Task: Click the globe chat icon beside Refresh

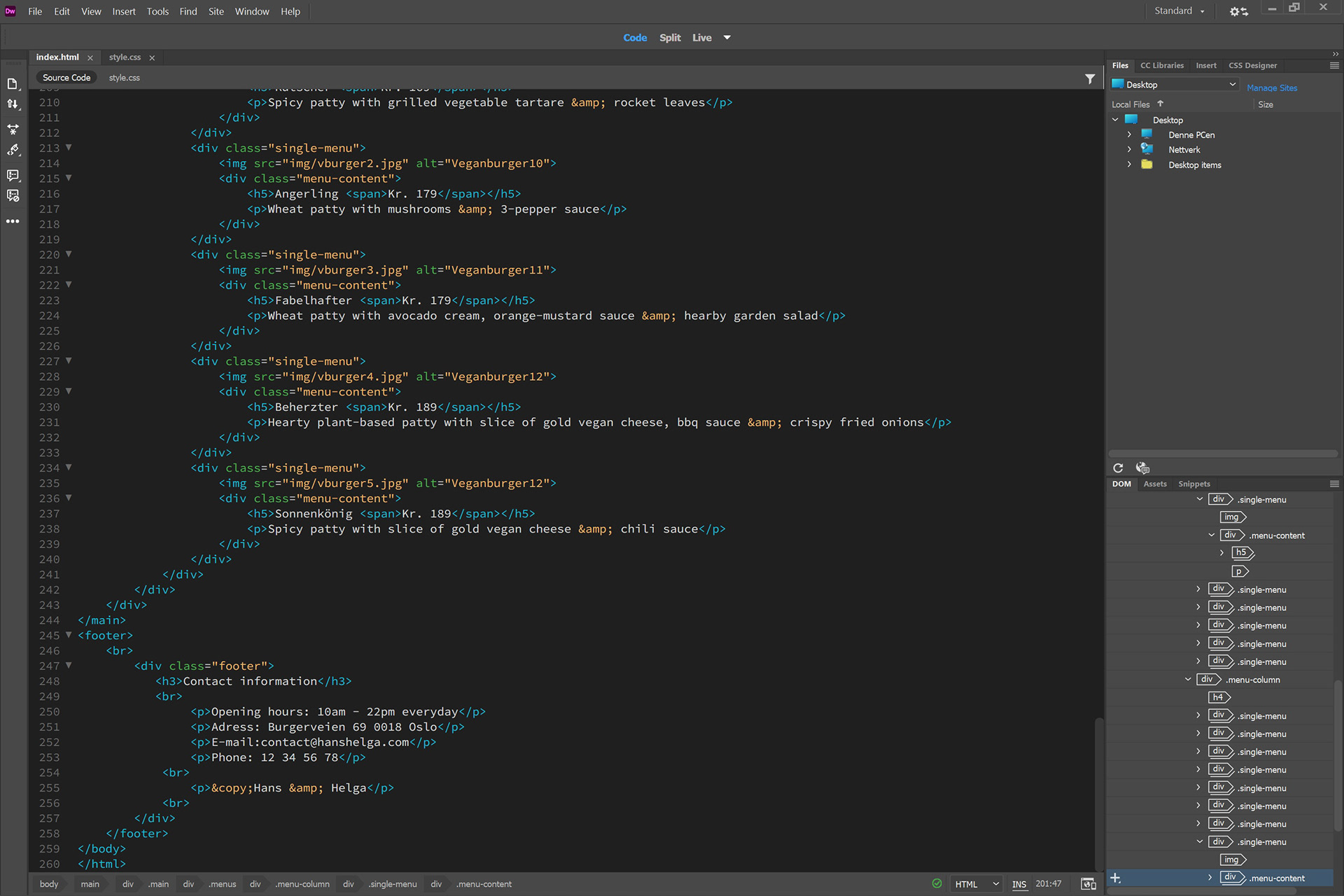Action: click(1142, 468)
